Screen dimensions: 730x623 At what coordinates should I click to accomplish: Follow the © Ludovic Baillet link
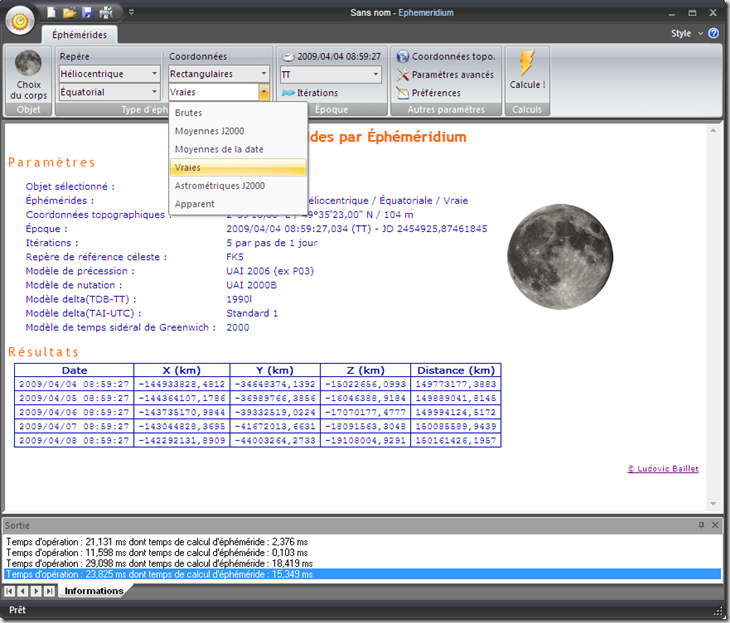[x=662, y=469]
